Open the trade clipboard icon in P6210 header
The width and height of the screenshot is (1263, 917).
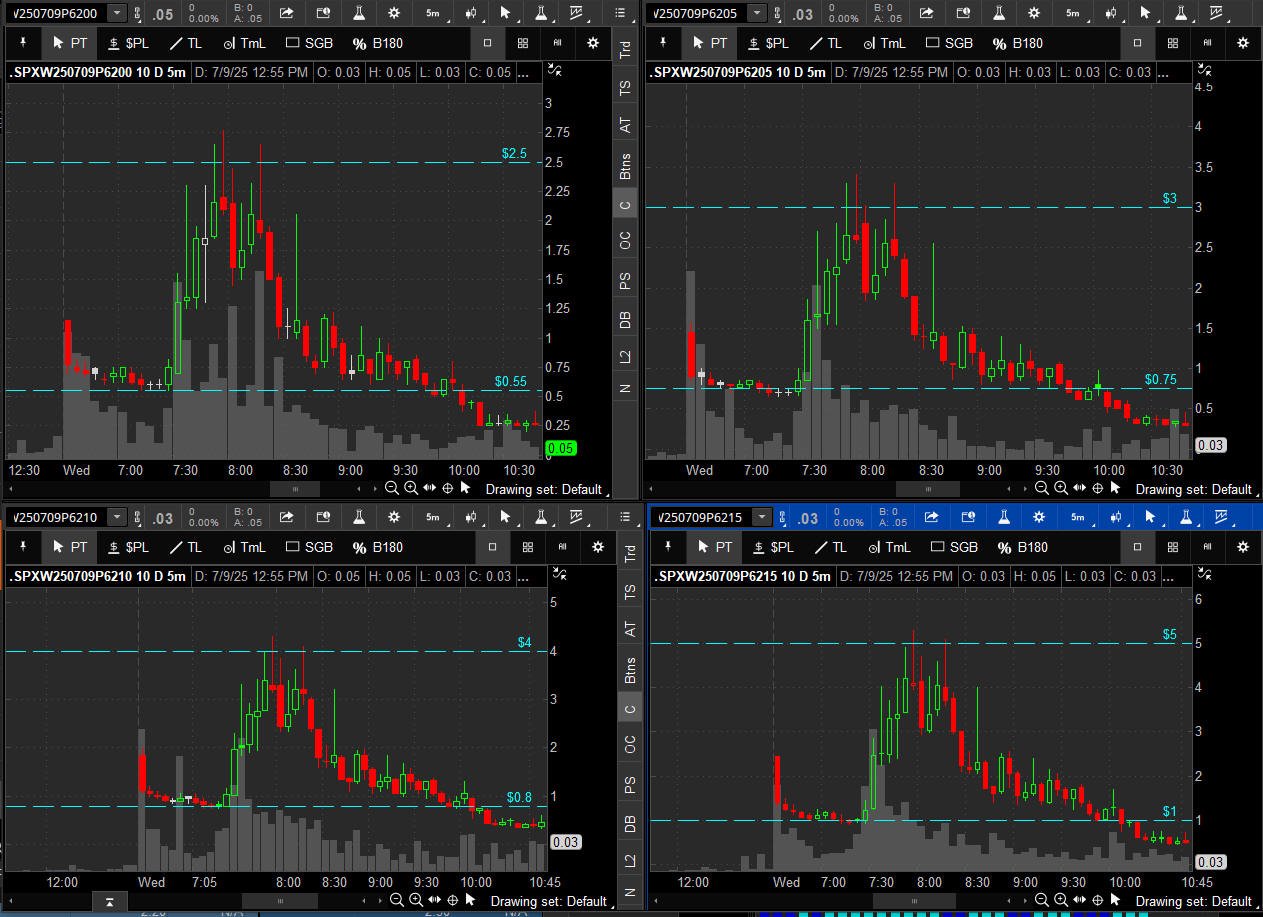pyautogui.click(x=323, y=517)
